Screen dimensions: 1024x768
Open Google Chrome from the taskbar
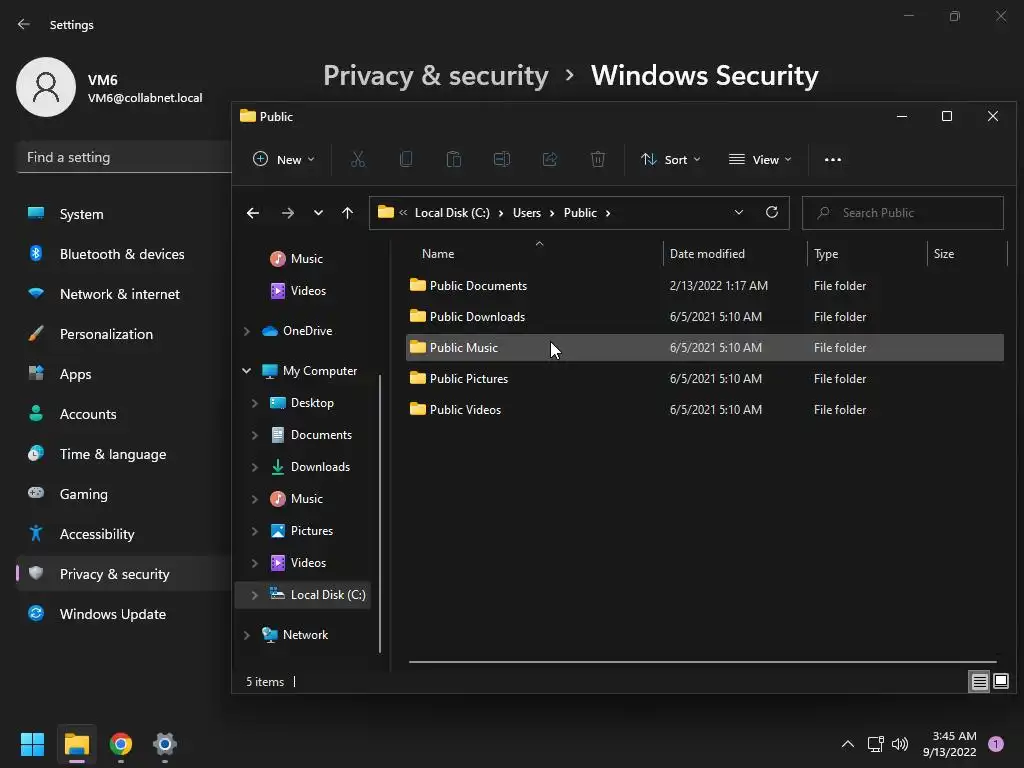pyautogui.click(x=121, y=744)
